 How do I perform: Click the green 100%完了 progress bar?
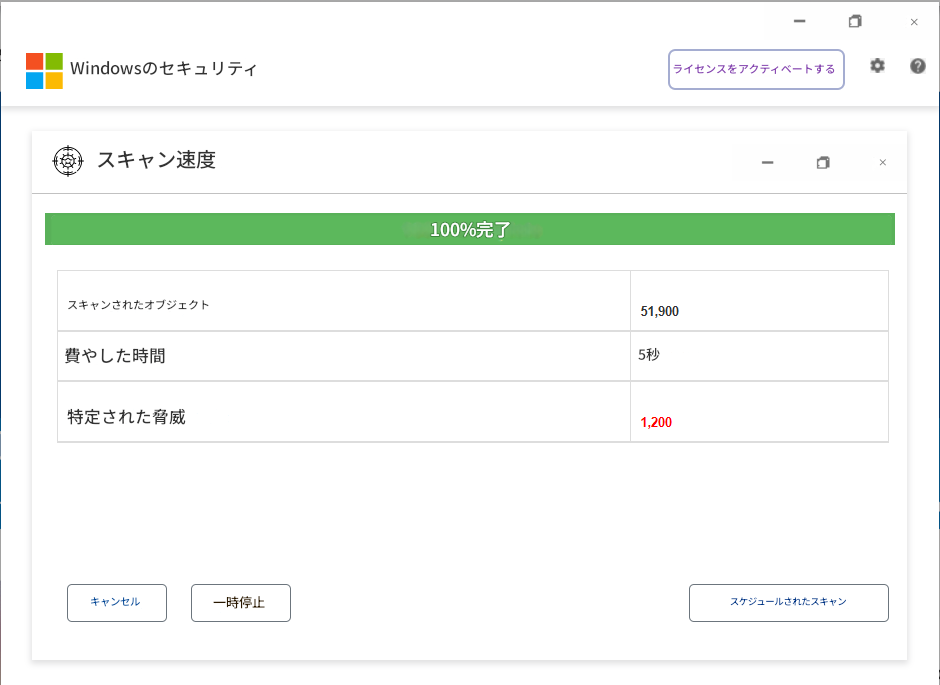point(470,229)
